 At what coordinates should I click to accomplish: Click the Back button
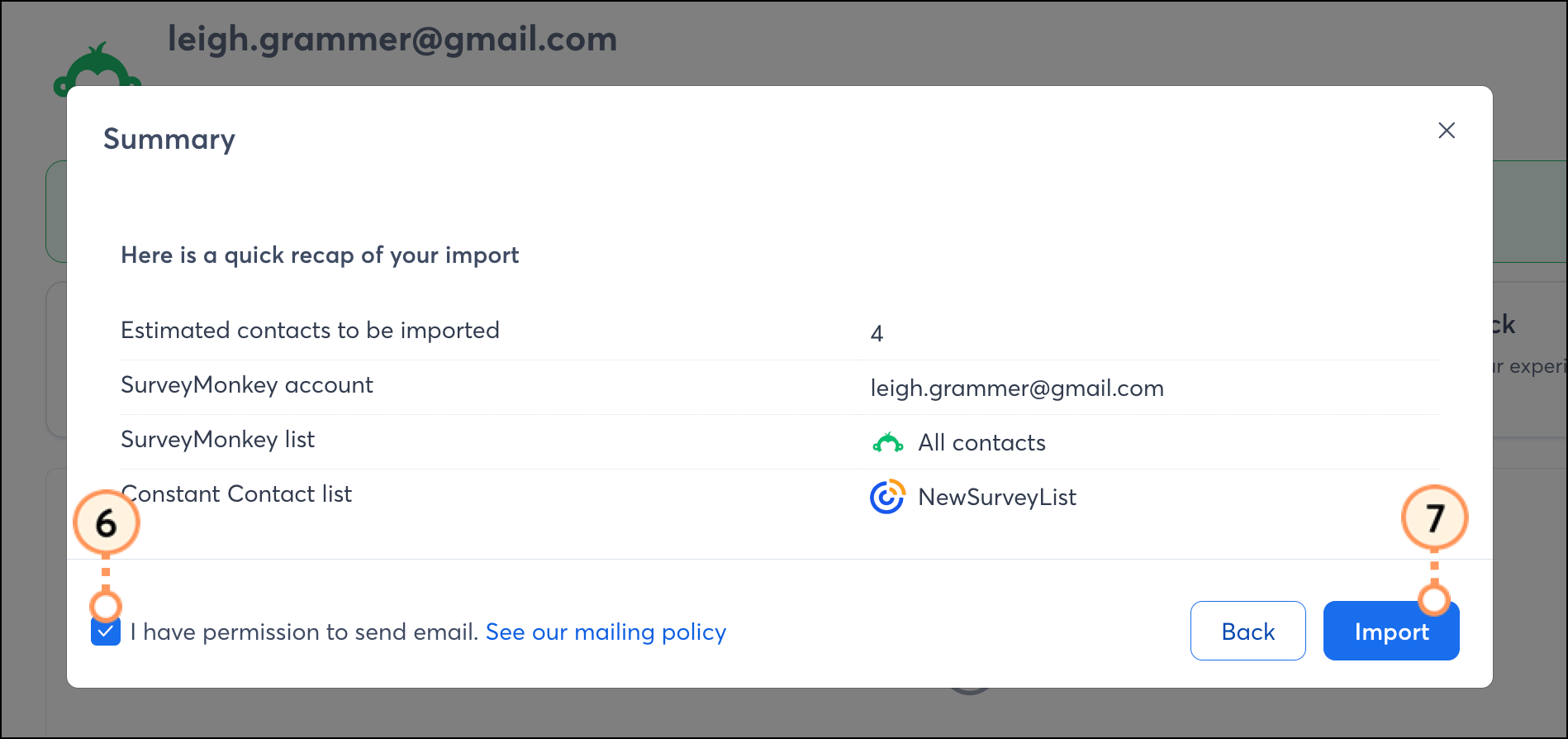[1247, 631]
